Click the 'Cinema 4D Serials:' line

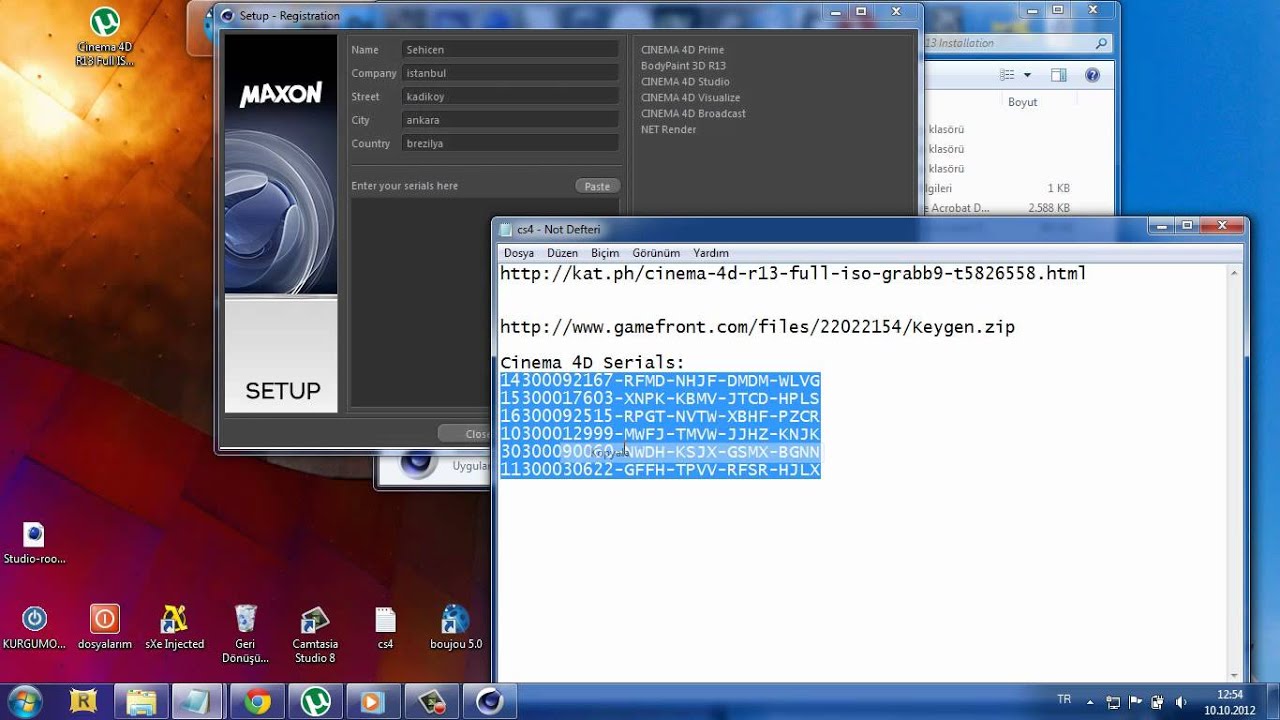[x=593, y=363]
